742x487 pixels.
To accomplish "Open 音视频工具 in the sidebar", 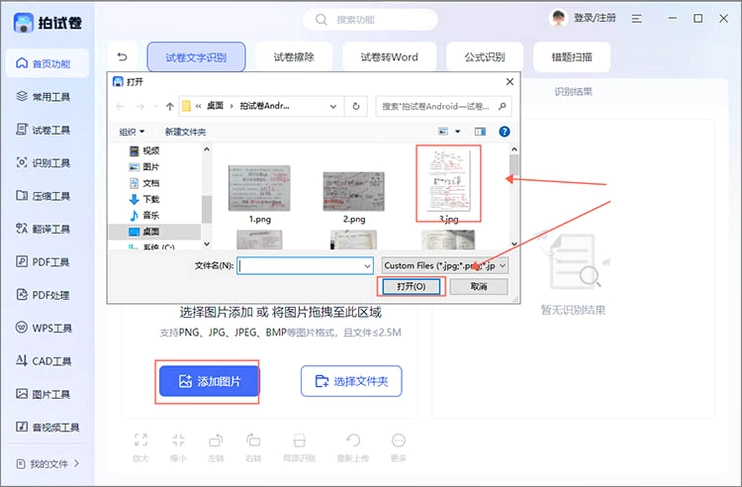I will [x=47, y=427].
